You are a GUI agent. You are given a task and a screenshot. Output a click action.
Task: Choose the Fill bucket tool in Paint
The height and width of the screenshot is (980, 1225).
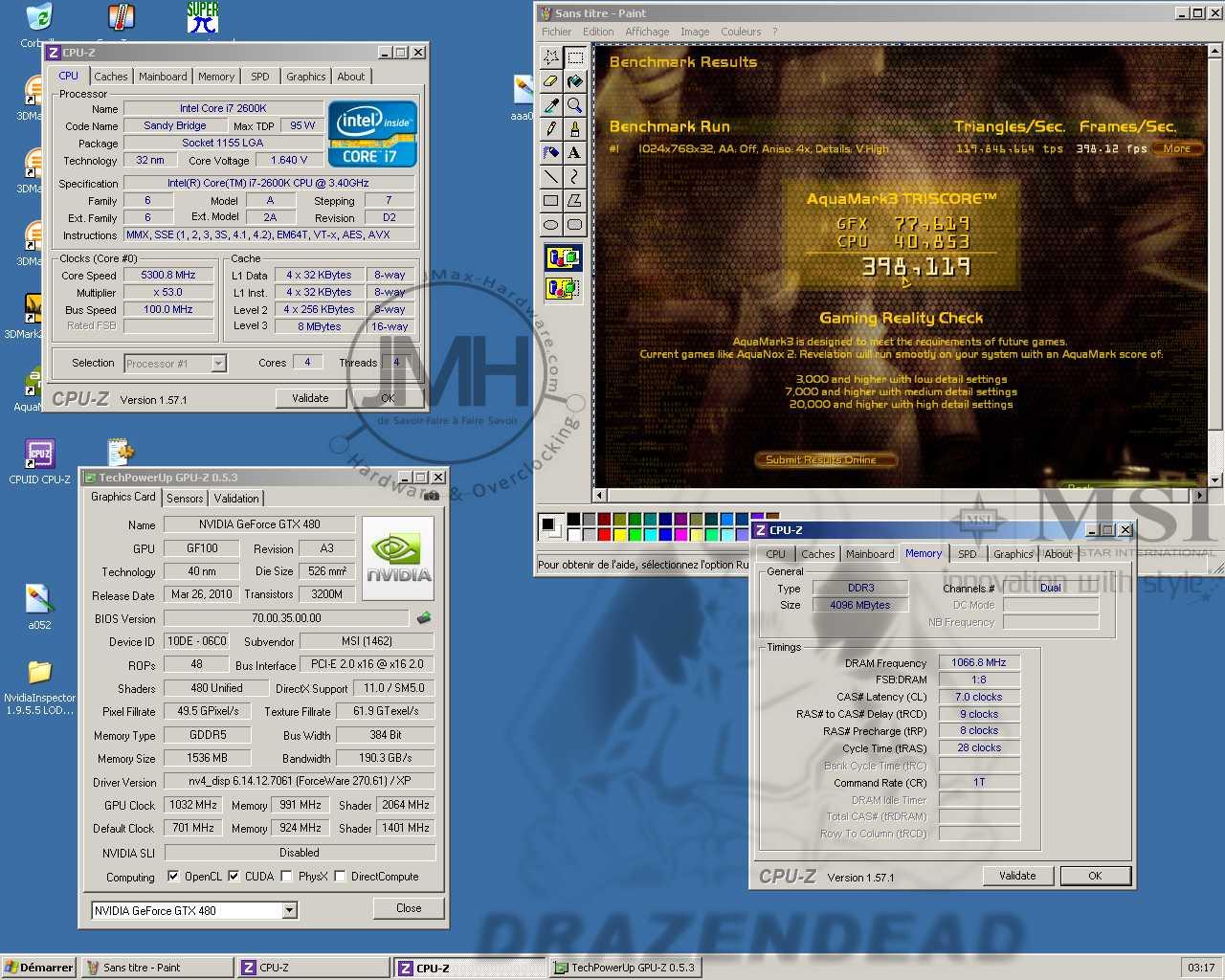click(574, 81)
